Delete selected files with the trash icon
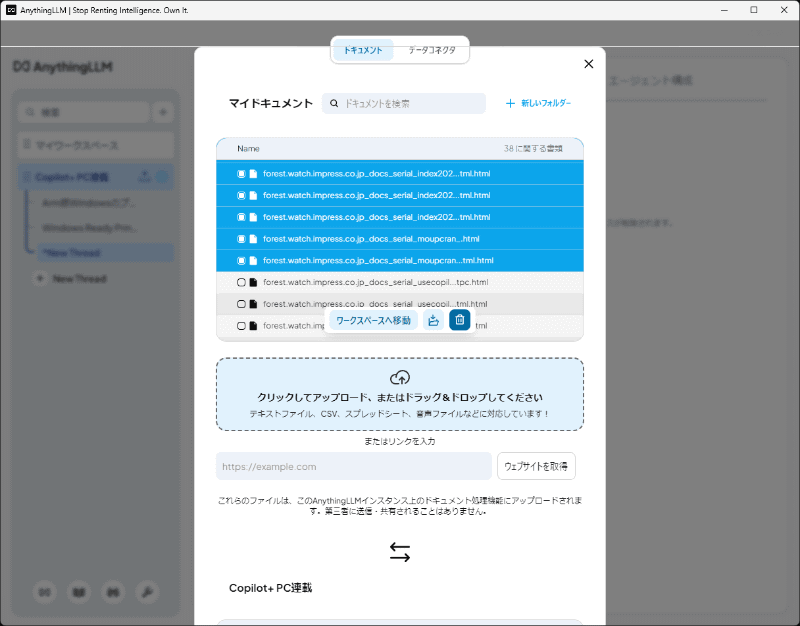800x626 pixels. (x=460, y=320)
